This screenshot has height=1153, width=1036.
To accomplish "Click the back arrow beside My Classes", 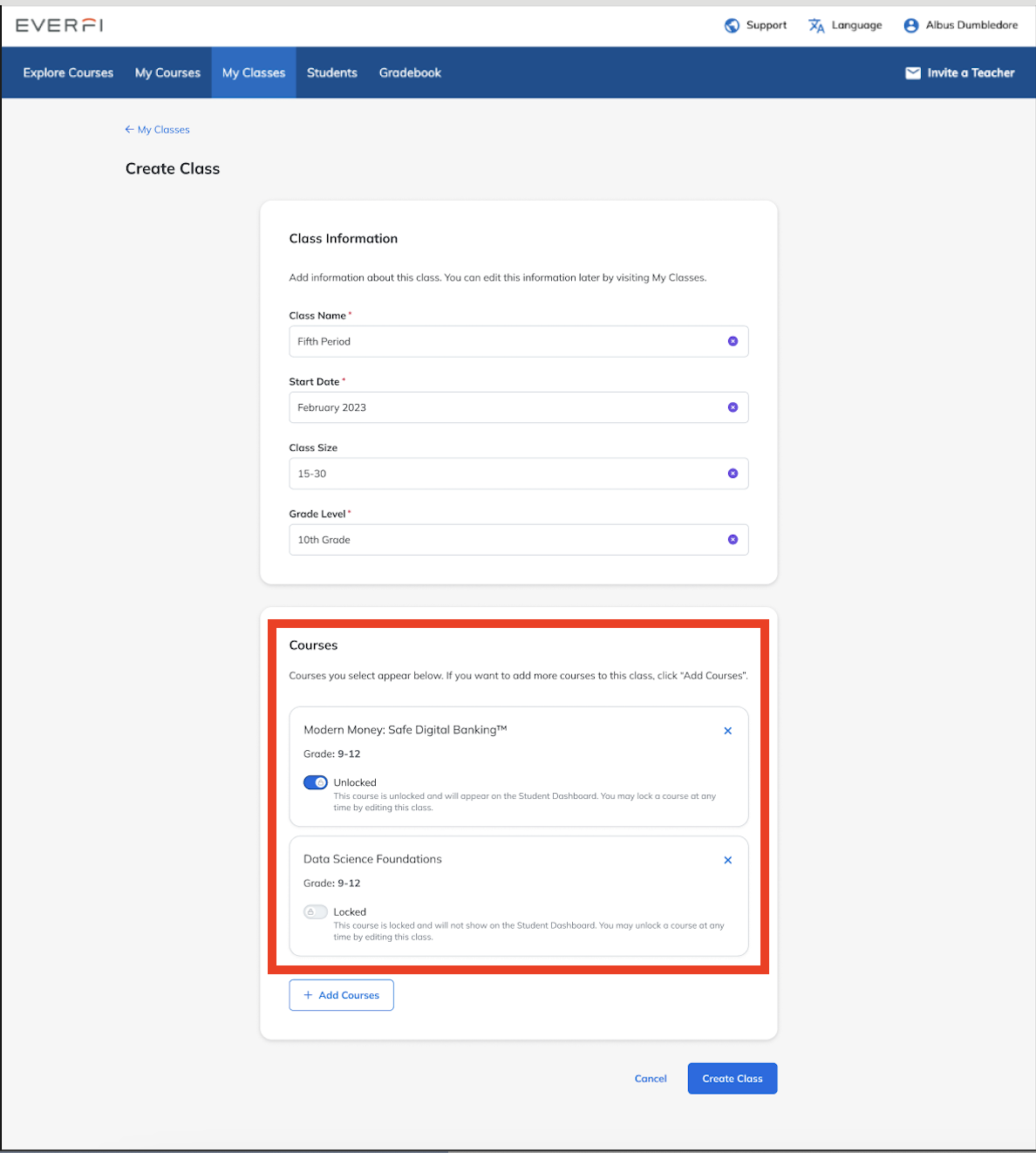I will 129,129.
